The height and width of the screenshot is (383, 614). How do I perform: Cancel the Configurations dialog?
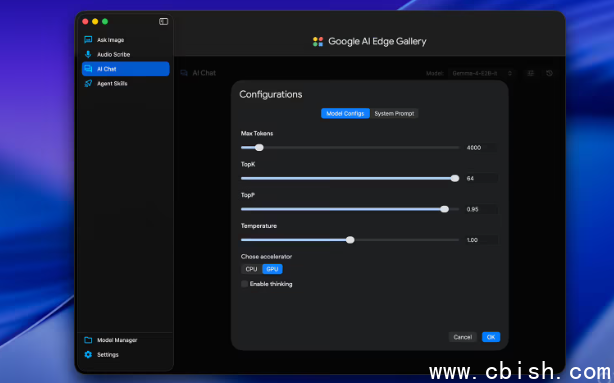coord(462,337)
